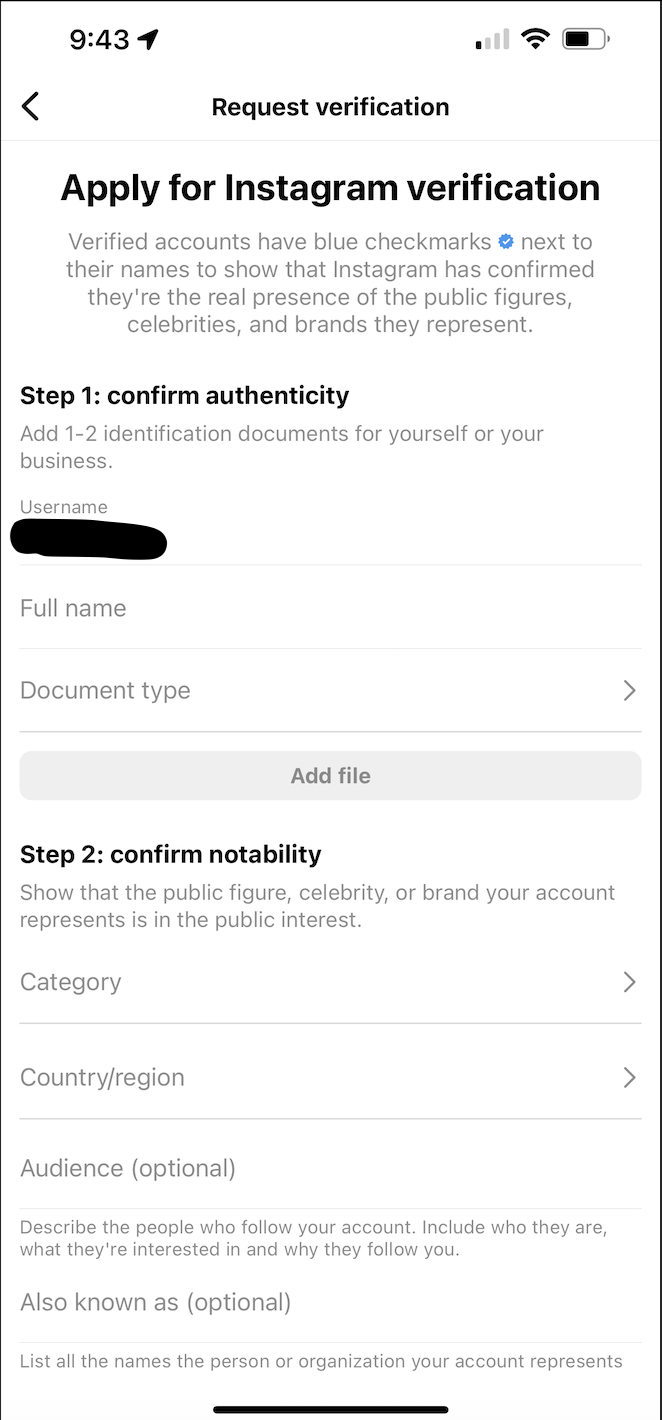This screenshot has width=662, height=1420.
Task: Tap the Wi-Fi status icon
Action: tap(536, 39)
